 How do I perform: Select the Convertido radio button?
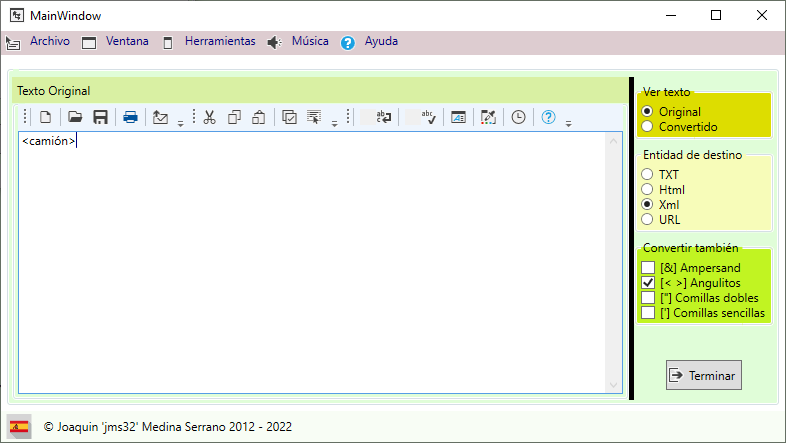tap(648, 126)
